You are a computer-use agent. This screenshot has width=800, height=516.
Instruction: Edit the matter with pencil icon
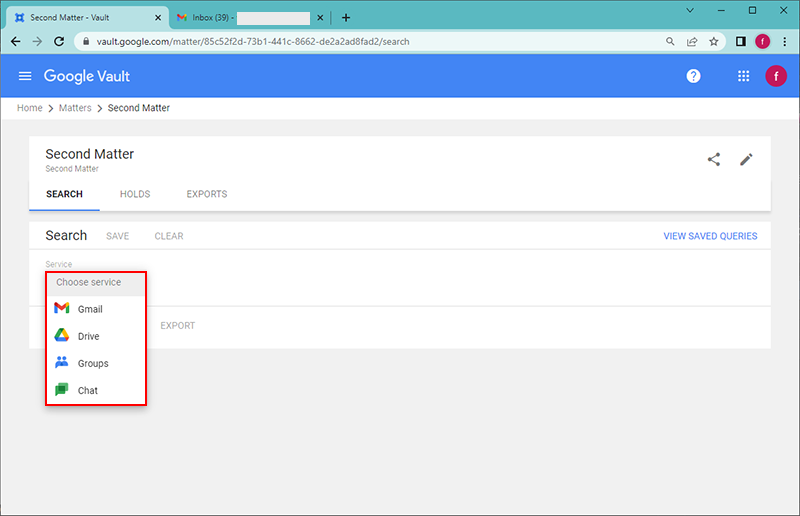746,159
